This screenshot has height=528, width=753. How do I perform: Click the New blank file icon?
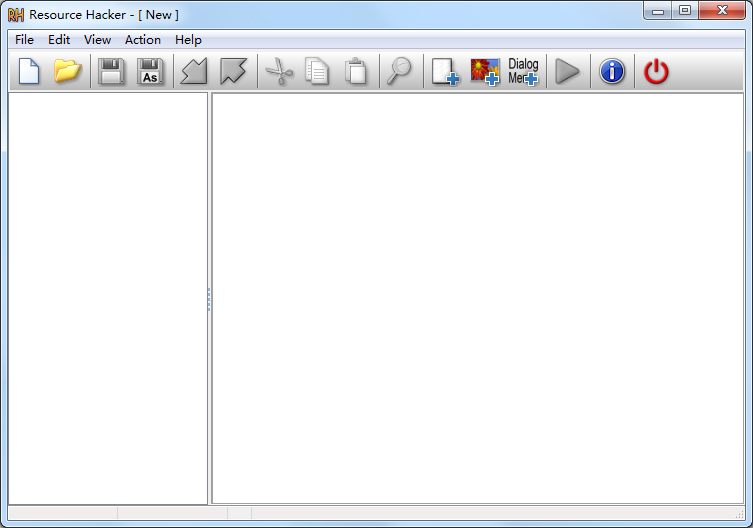(x=29, y=71)
